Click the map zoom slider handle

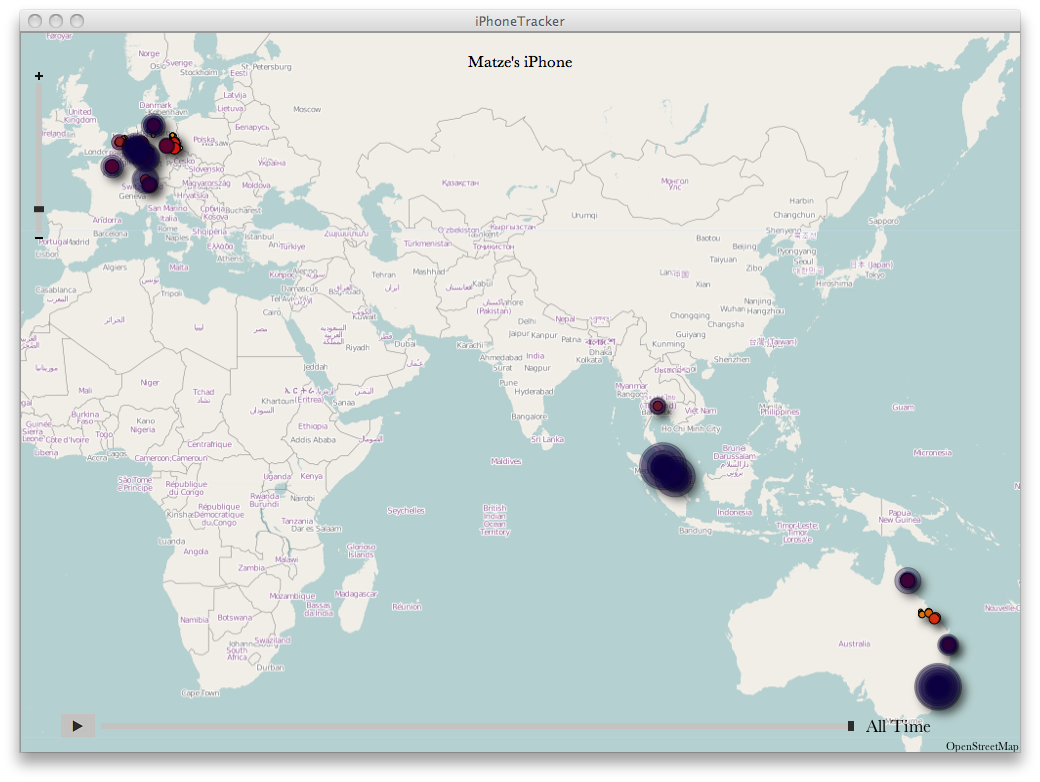39,209
